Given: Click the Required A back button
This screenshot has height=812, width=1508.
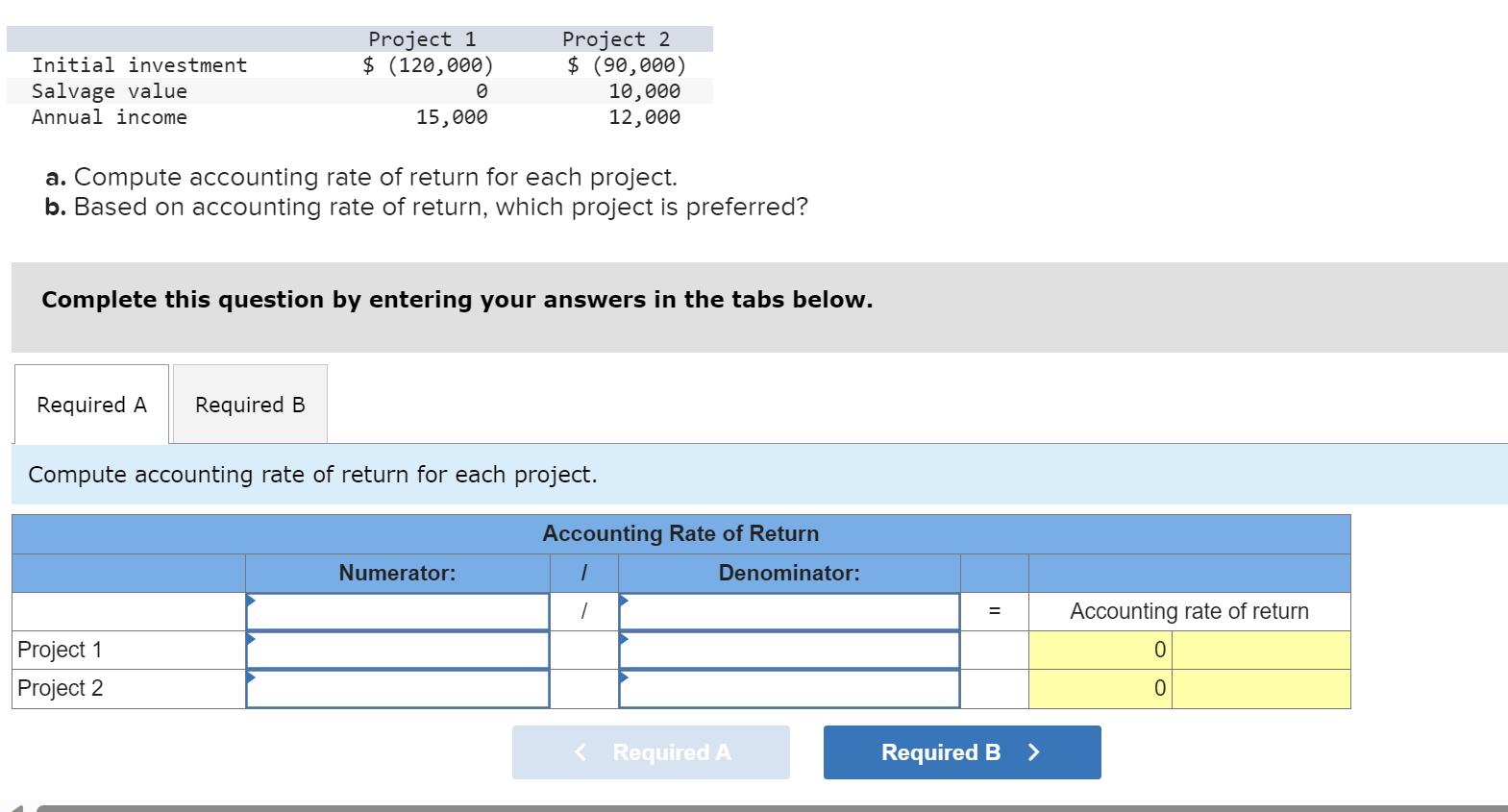Looking at the screenshot, I should pyautogui.click(x=650, y=752).
